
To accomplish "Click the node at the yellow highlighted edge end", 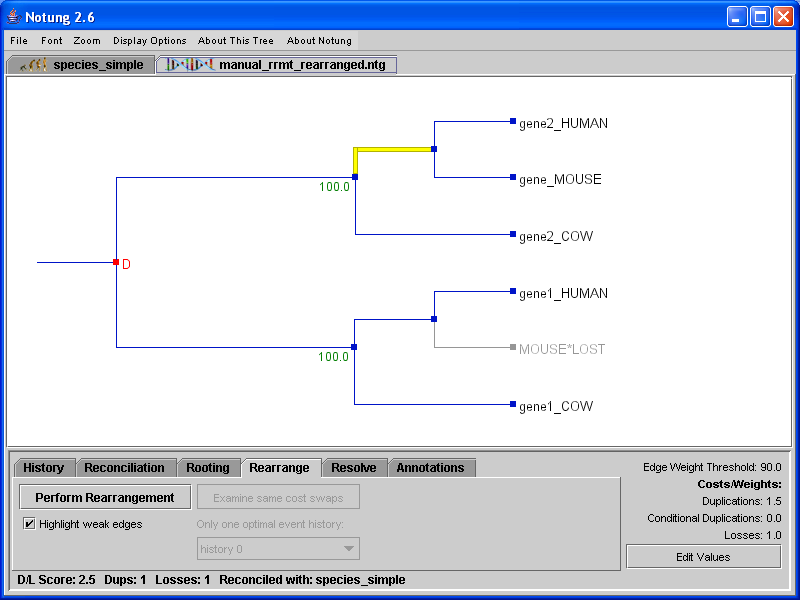I will 434,149.
